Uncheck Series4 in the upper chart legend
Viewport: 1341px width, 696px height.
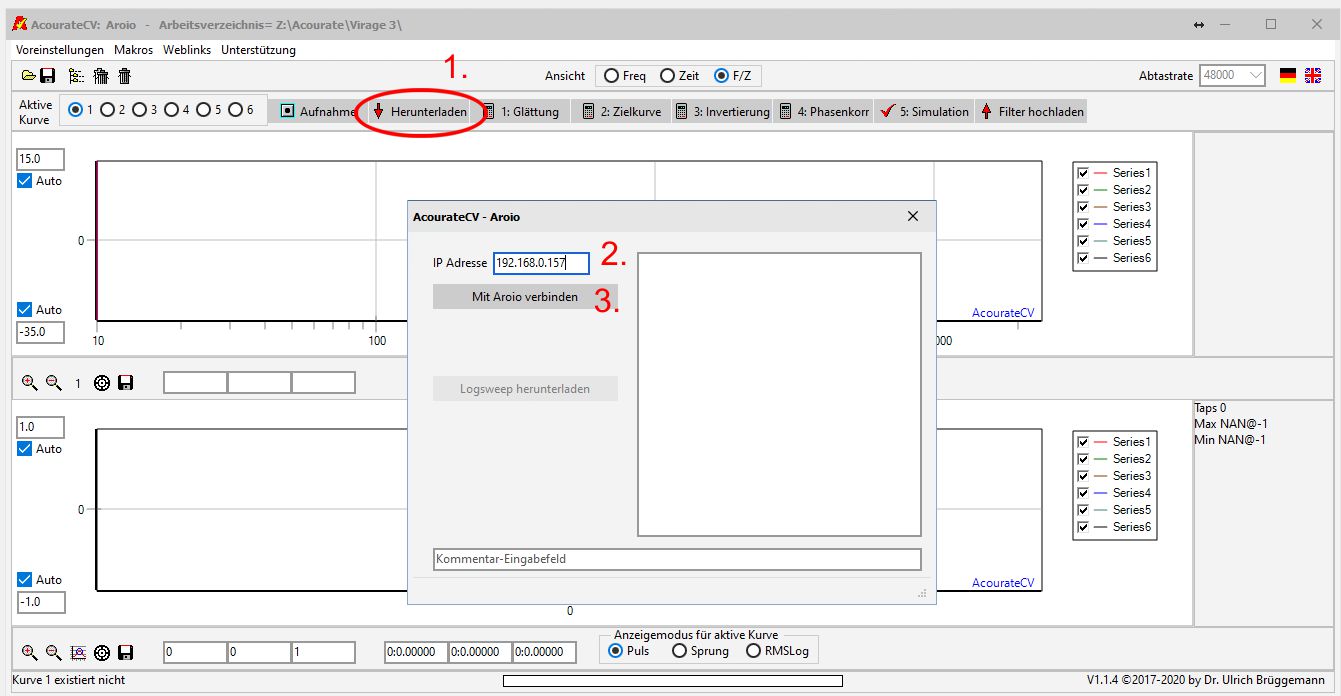pyautogui.click(x=1083, y=224)
